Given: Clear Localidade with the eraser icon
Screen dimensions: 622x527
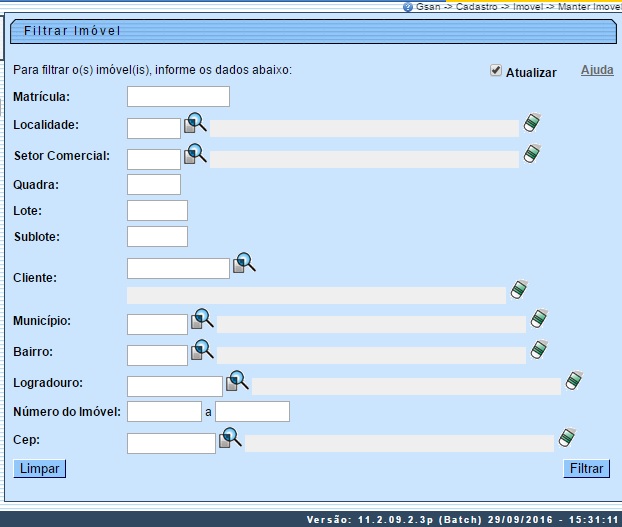Looking at the screenshot, I should click(x=533, y=124).
